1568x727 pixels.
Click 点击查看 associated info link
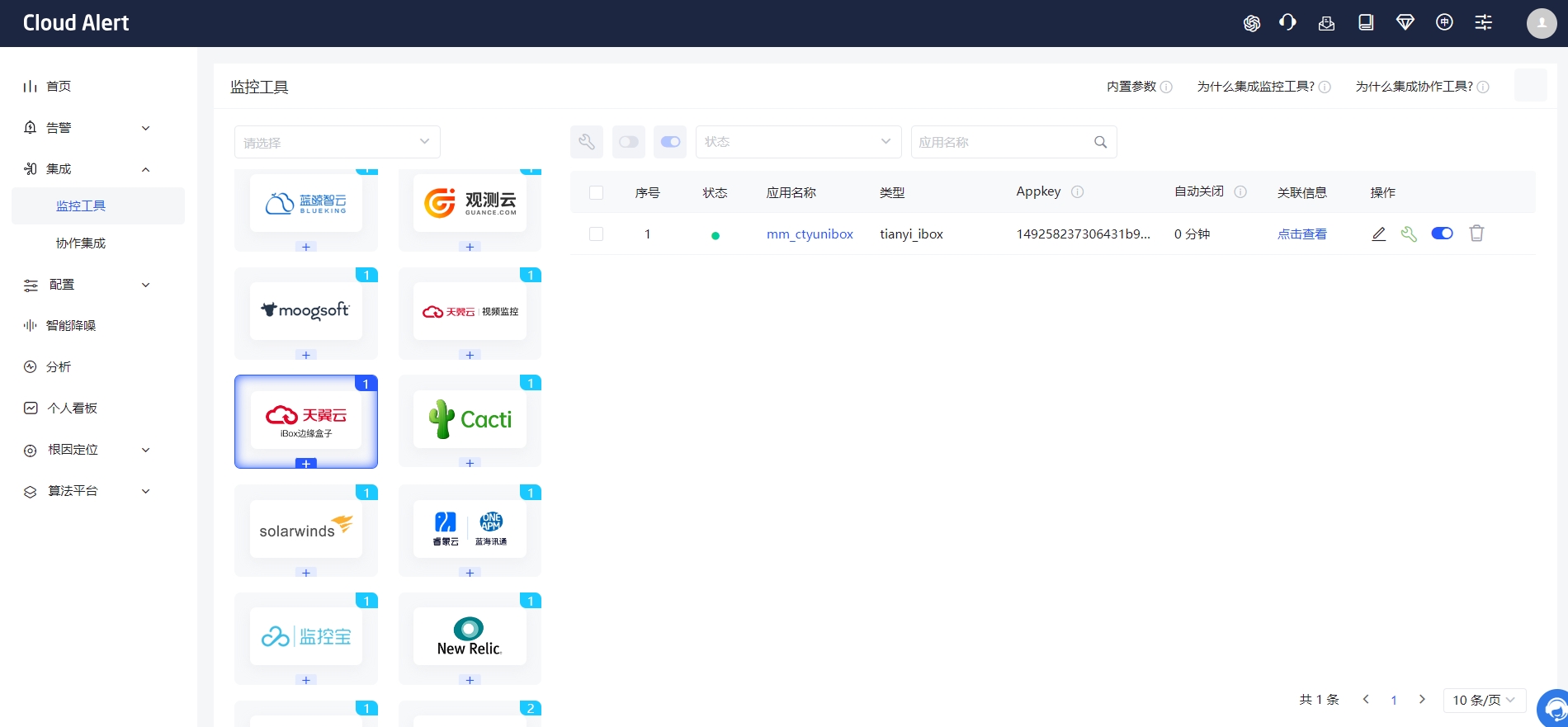pos(1301,234)
